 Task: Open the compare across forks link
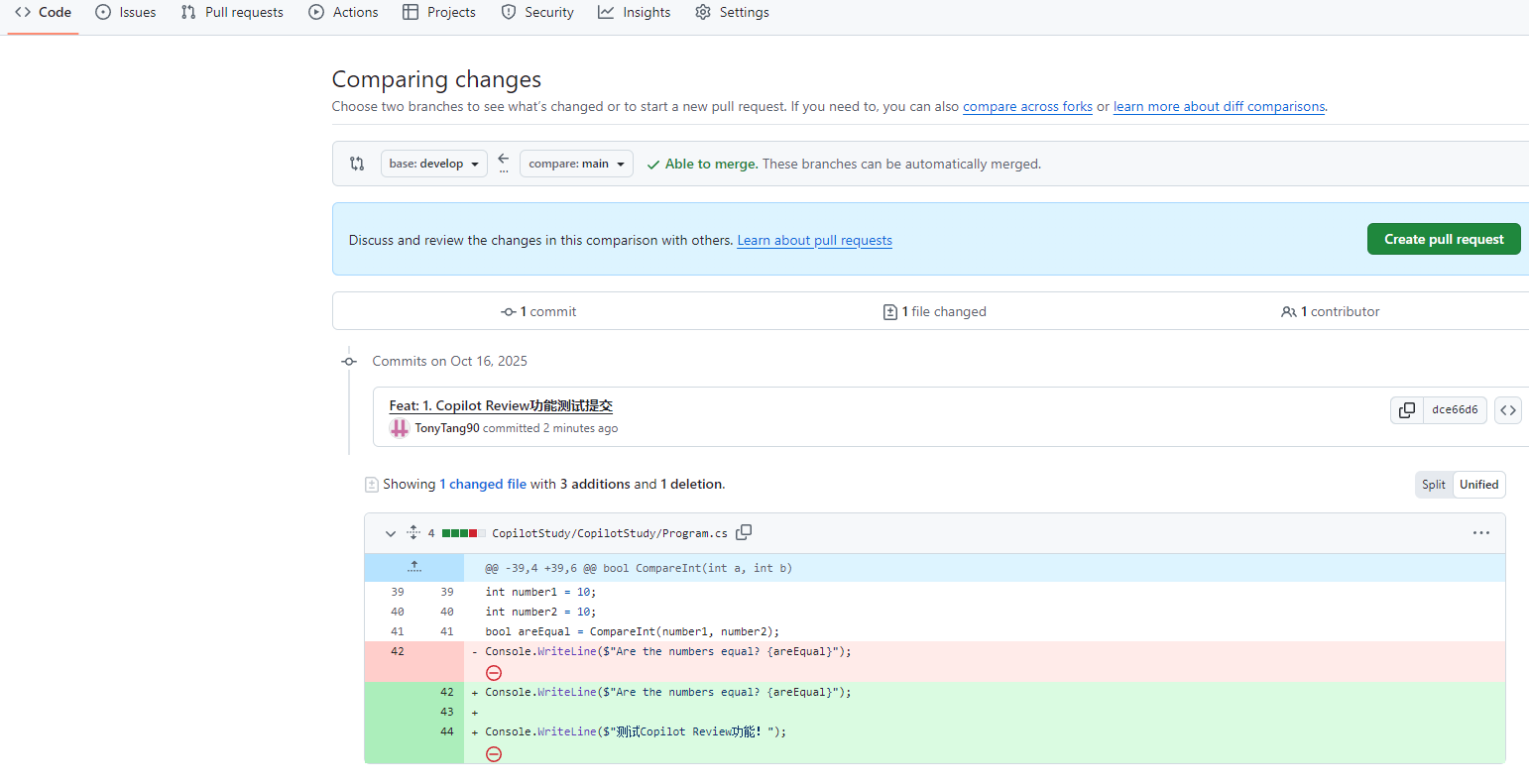(x=1027, y=107)
